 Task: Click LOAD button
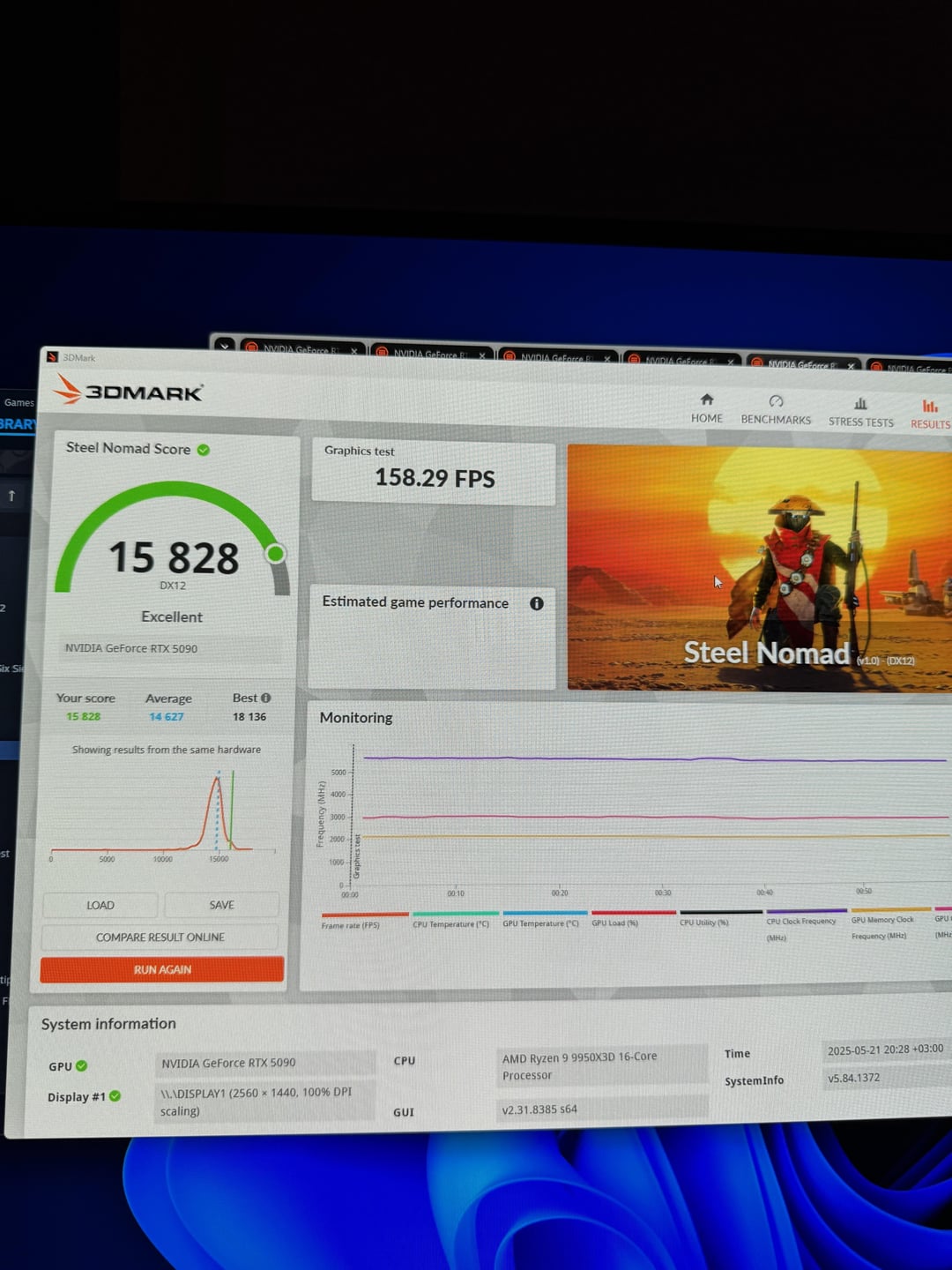click(x=100, y=905)
